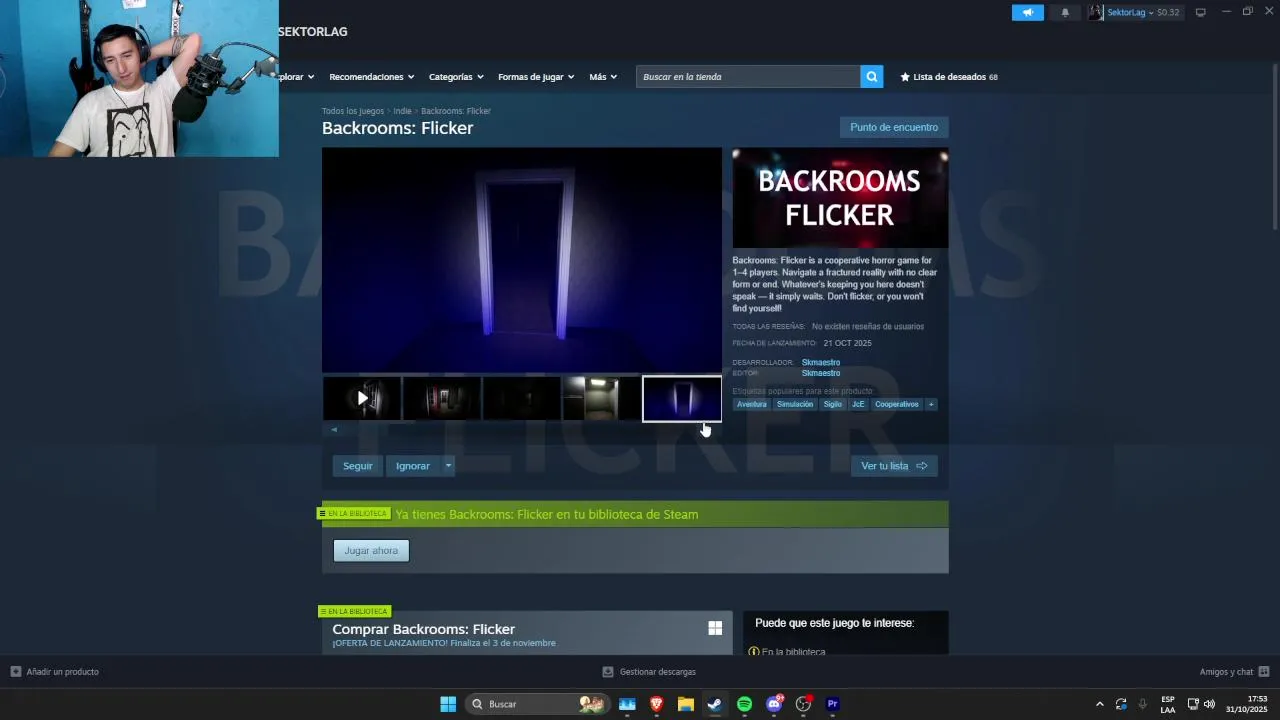Open Big Picture mode monitor icon

1201,12
